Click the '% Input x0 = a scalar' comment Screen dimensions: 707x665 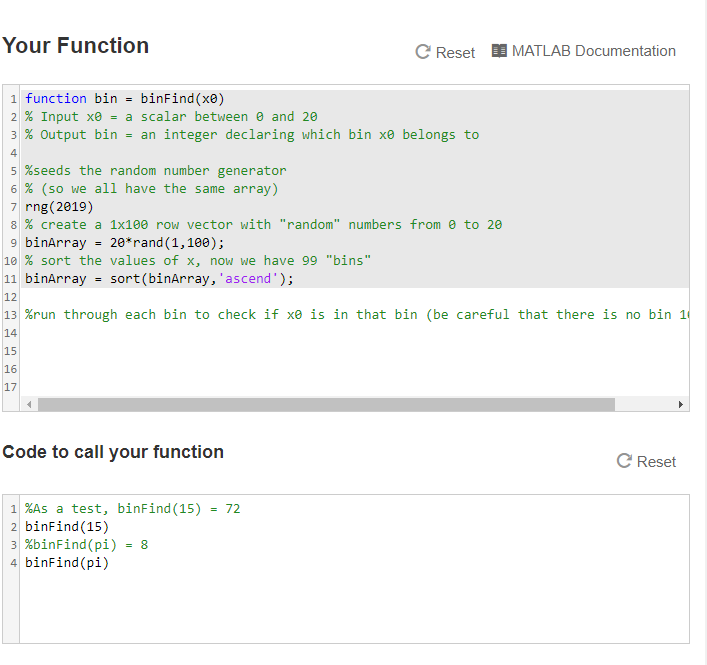[x=171, y=117]
